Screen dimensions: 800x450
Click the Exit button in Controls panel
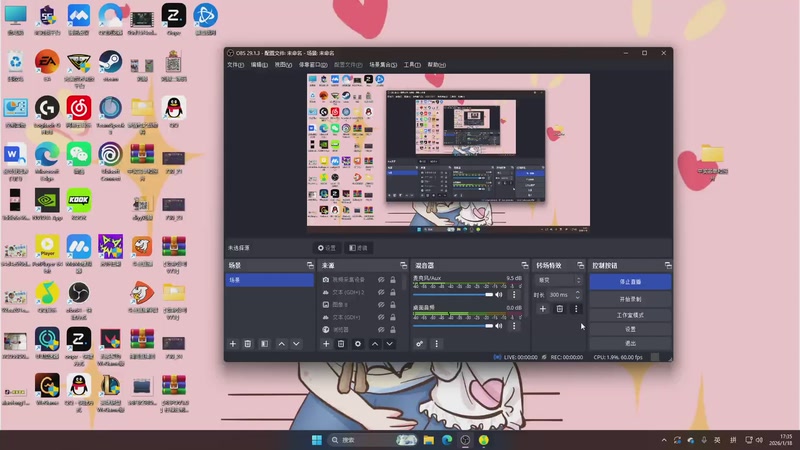pyautogui.click(x=630, y=343)
